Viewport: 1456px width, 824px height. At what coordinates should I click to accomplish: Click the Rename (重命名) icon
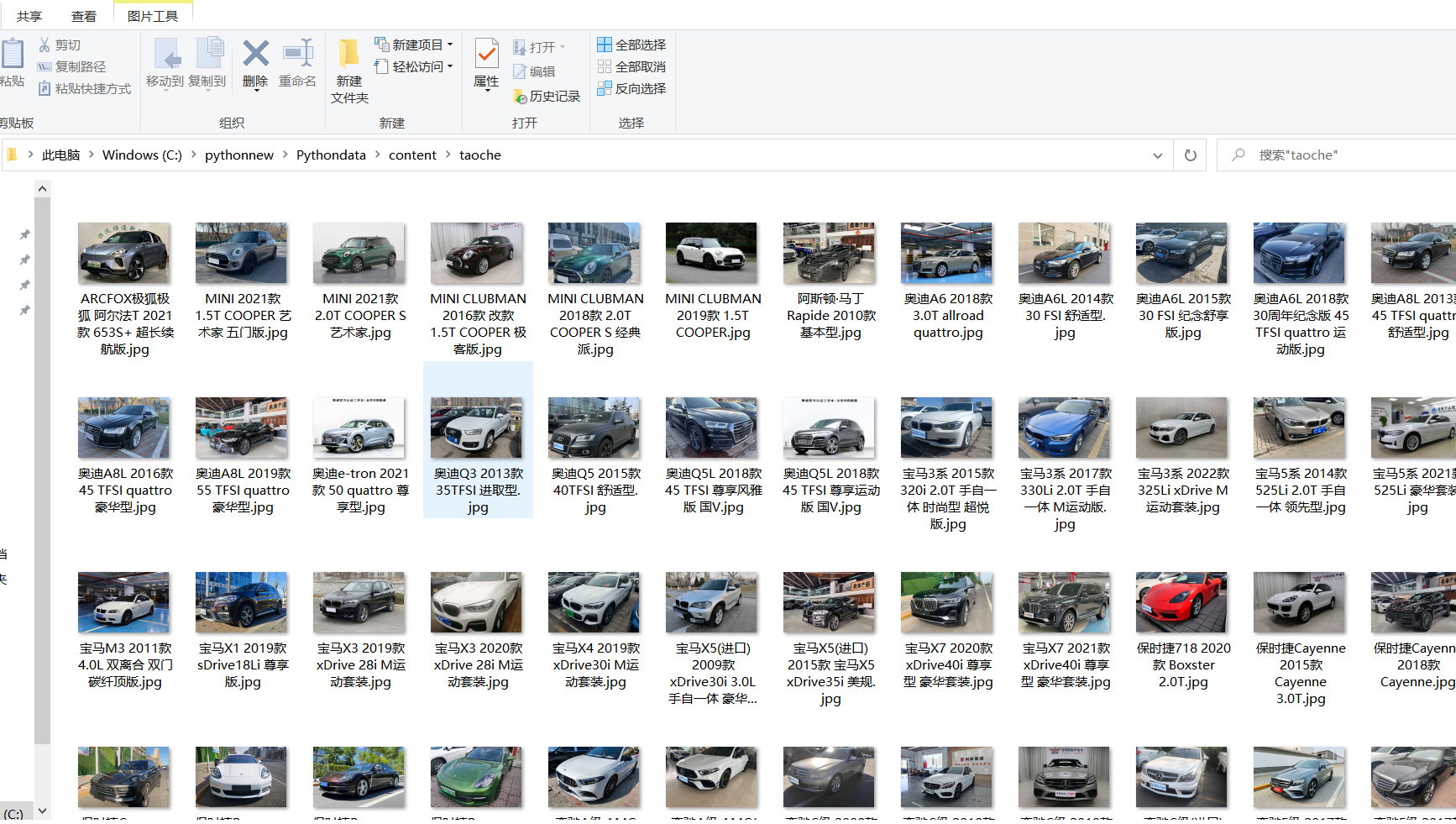pyautogui.click(x=297, y=53)
